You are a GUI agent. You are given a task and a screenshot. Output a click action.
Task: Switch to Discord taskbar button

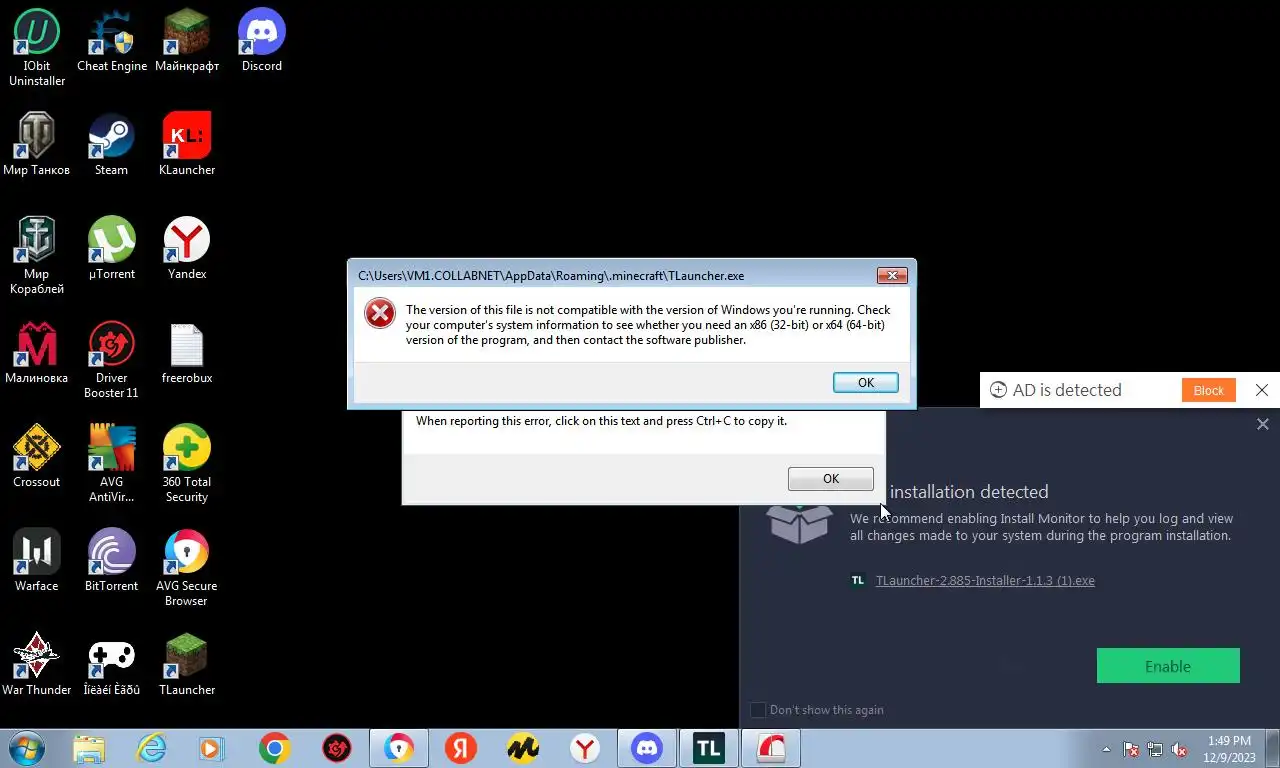pyautogui.click(x=647, y=748)
